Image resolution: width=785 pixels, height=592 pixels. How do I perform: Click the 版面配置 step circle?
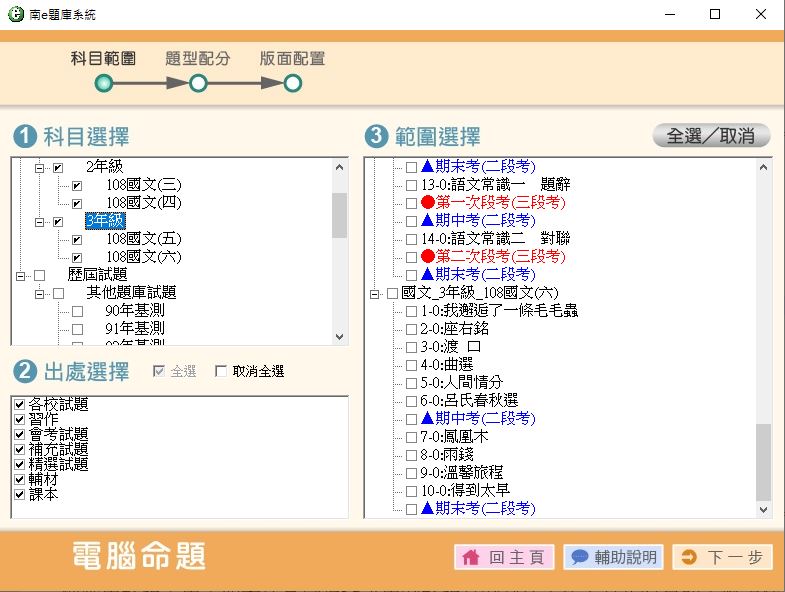[292, 84]
